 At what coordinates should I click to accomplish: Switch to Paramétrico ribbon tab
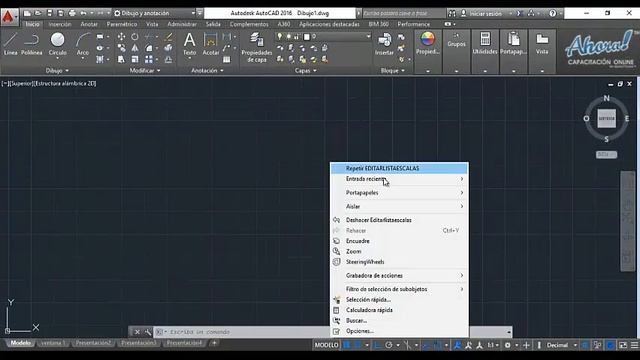(122, 24)
